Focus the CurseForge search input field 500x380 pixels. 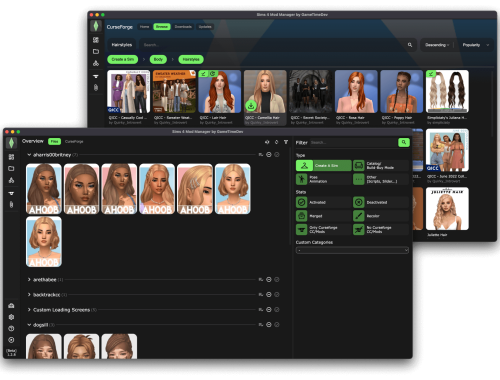(x=272, y=45)
